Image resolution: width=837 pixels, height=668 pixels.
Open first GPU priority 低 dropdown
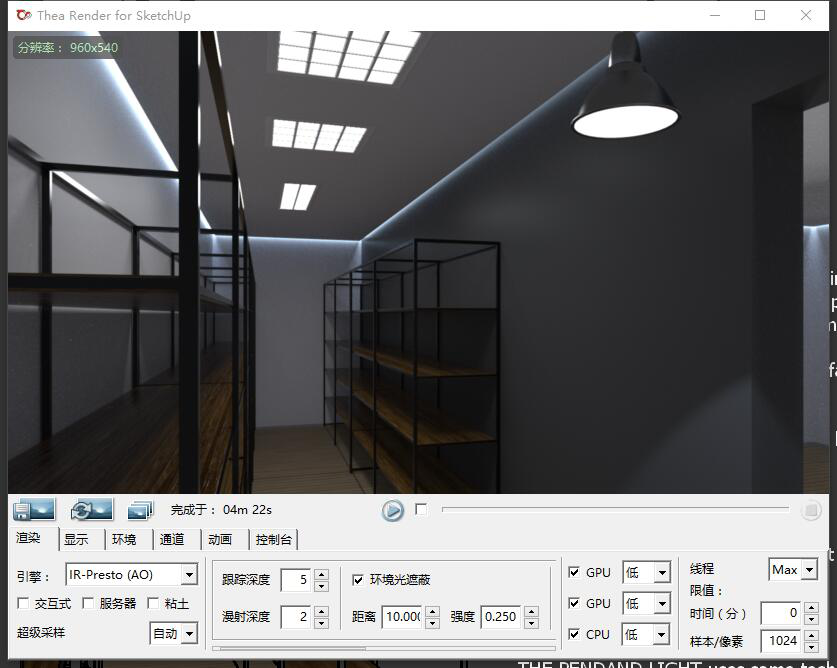[662, 573]
